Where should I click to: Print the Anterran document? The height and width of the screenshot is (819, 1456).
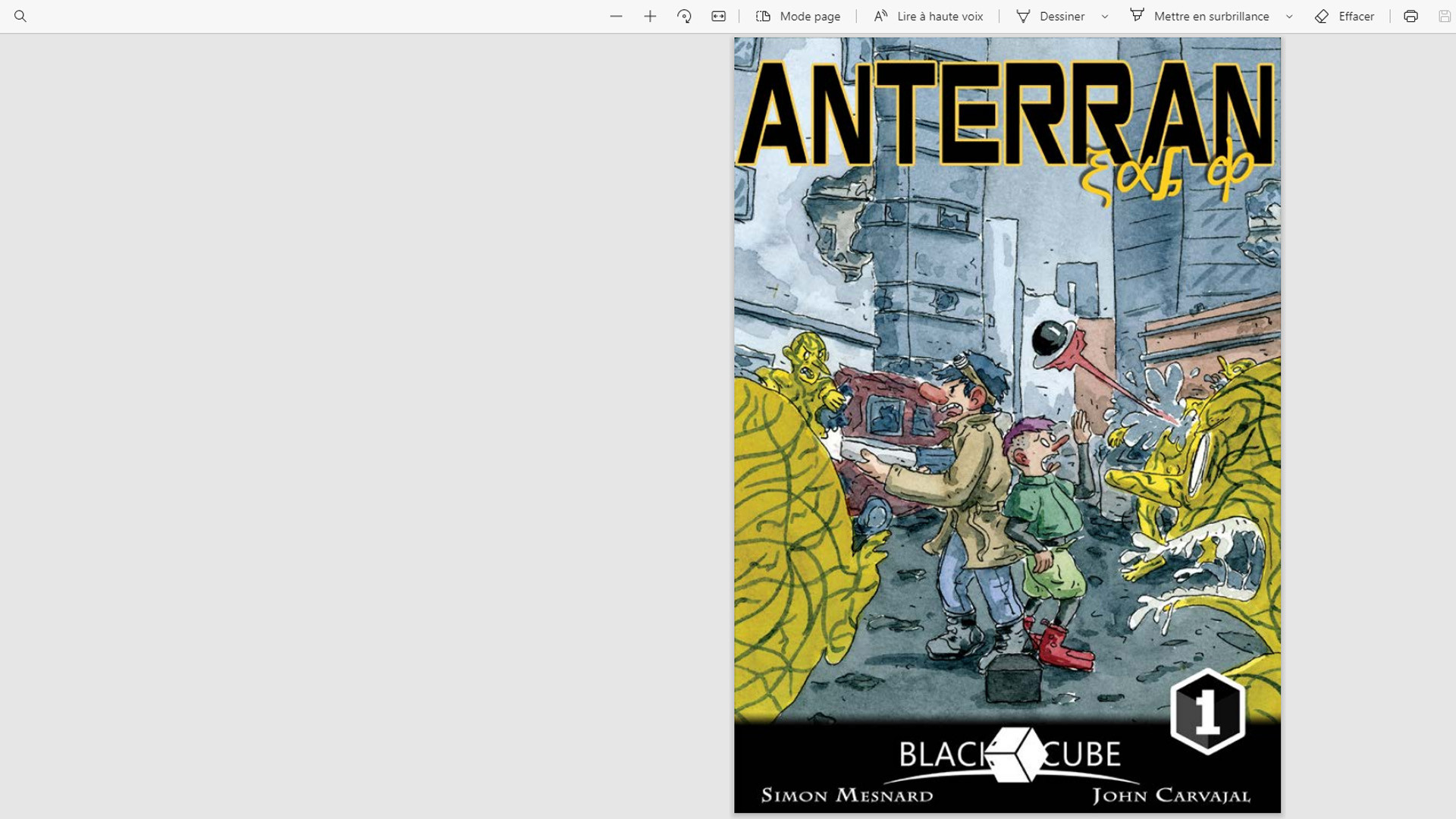click(x=1410, y=16)
